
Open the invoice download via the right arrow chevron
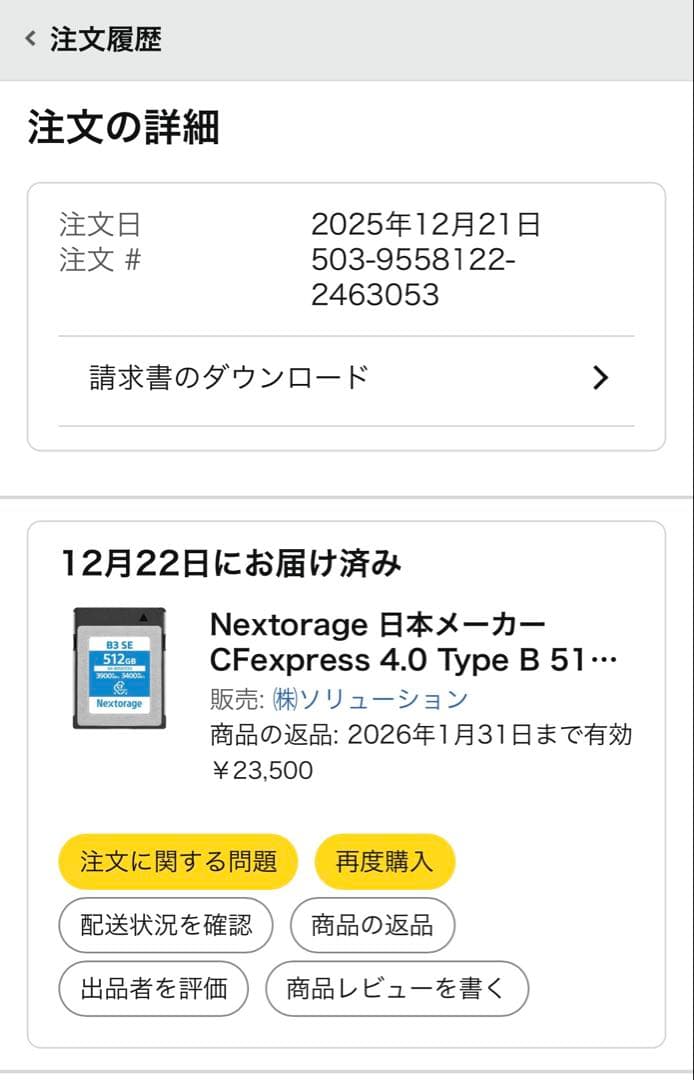pos(600,377)
